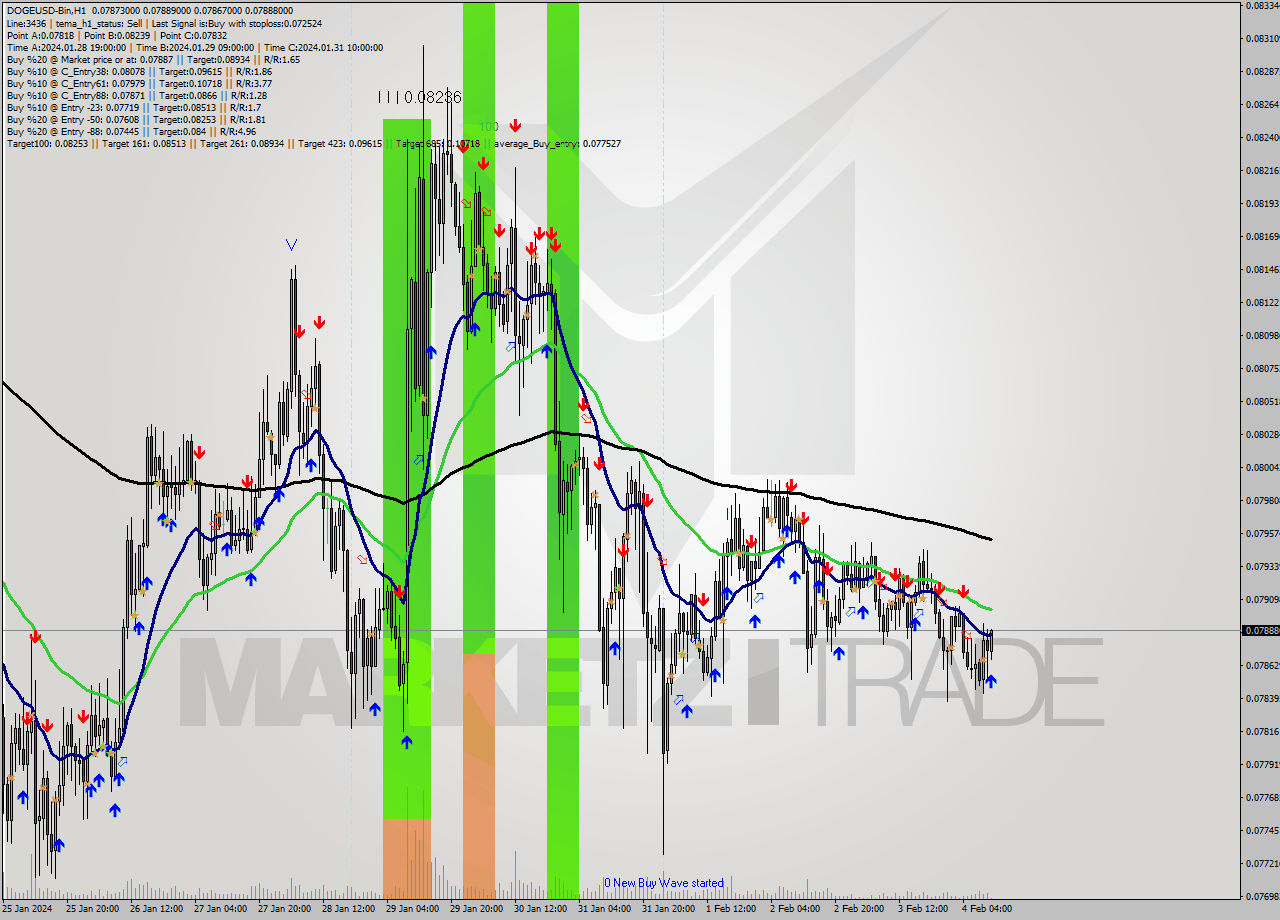Select the 'Buy %20 @ Entry -88' line
Viewport: 1280px width, 920px height.
130,131
